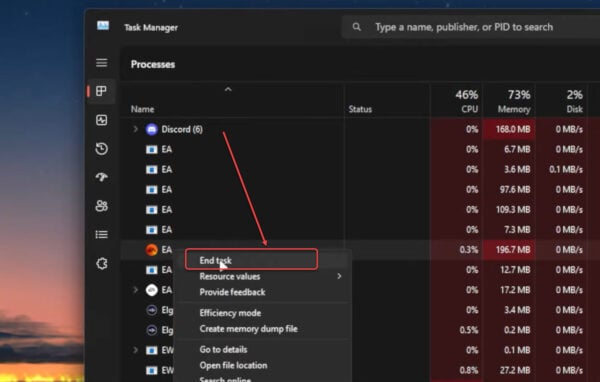
Task: Click the 0.3% CPU cell
Action: tap(456, 250)
